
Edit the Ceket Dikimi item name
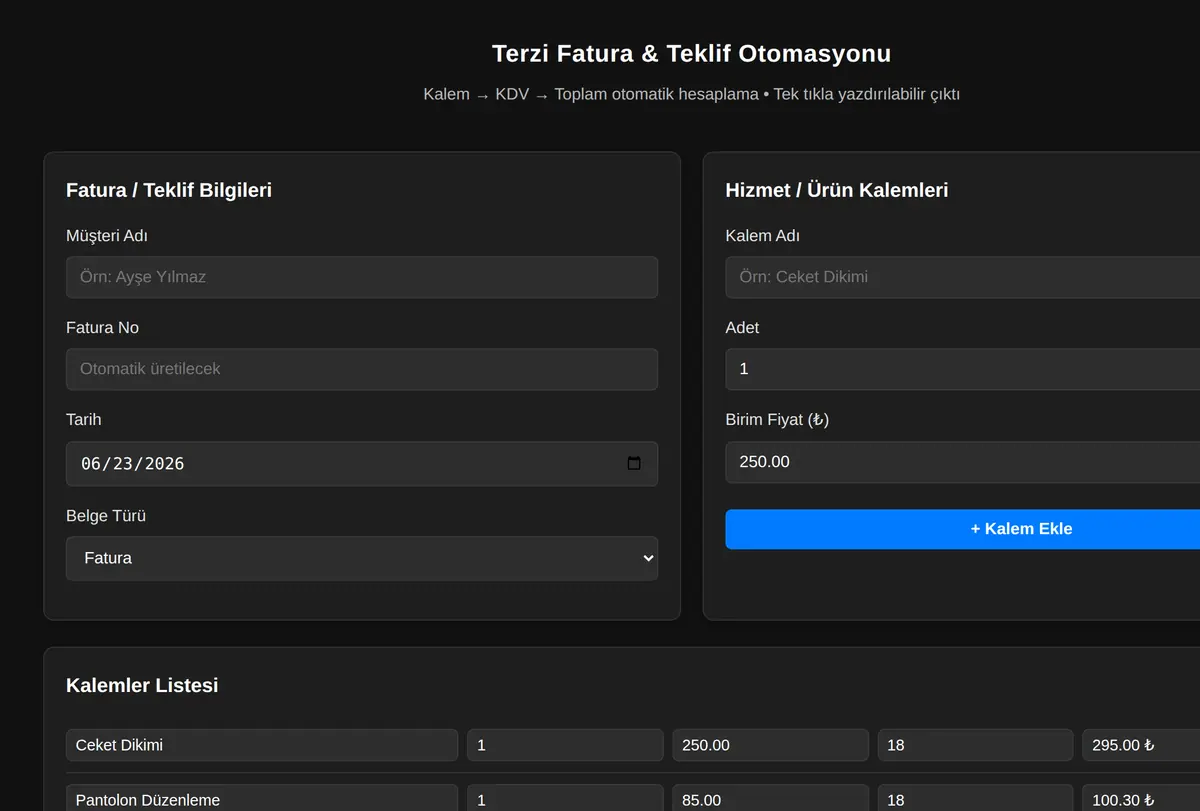coord(262,745)
